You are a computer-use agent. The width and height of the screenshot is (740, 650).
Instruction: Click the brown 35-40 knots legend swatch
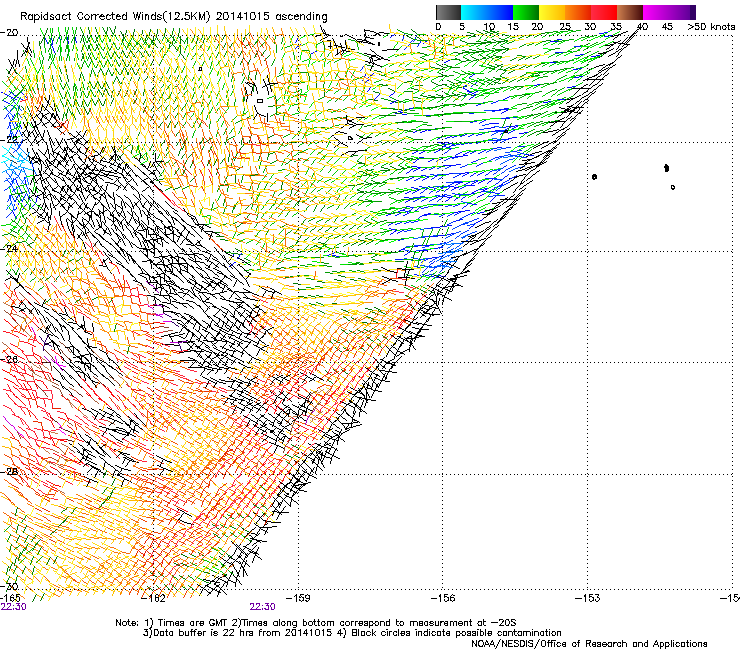coord(630,12)
